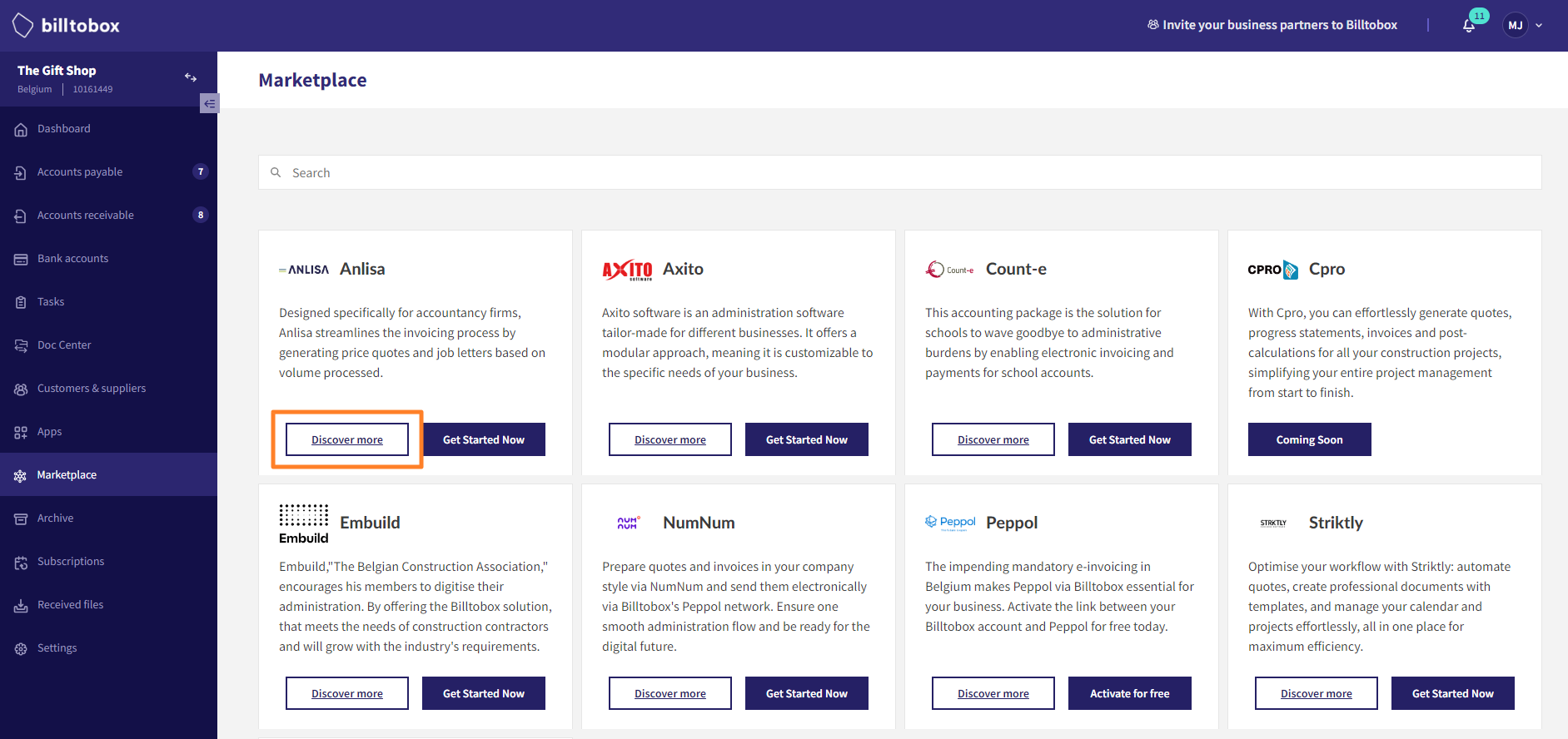The image size is (1568, 739).
Task: Click the Accounts receivable icon
Action: pos(21,216)
